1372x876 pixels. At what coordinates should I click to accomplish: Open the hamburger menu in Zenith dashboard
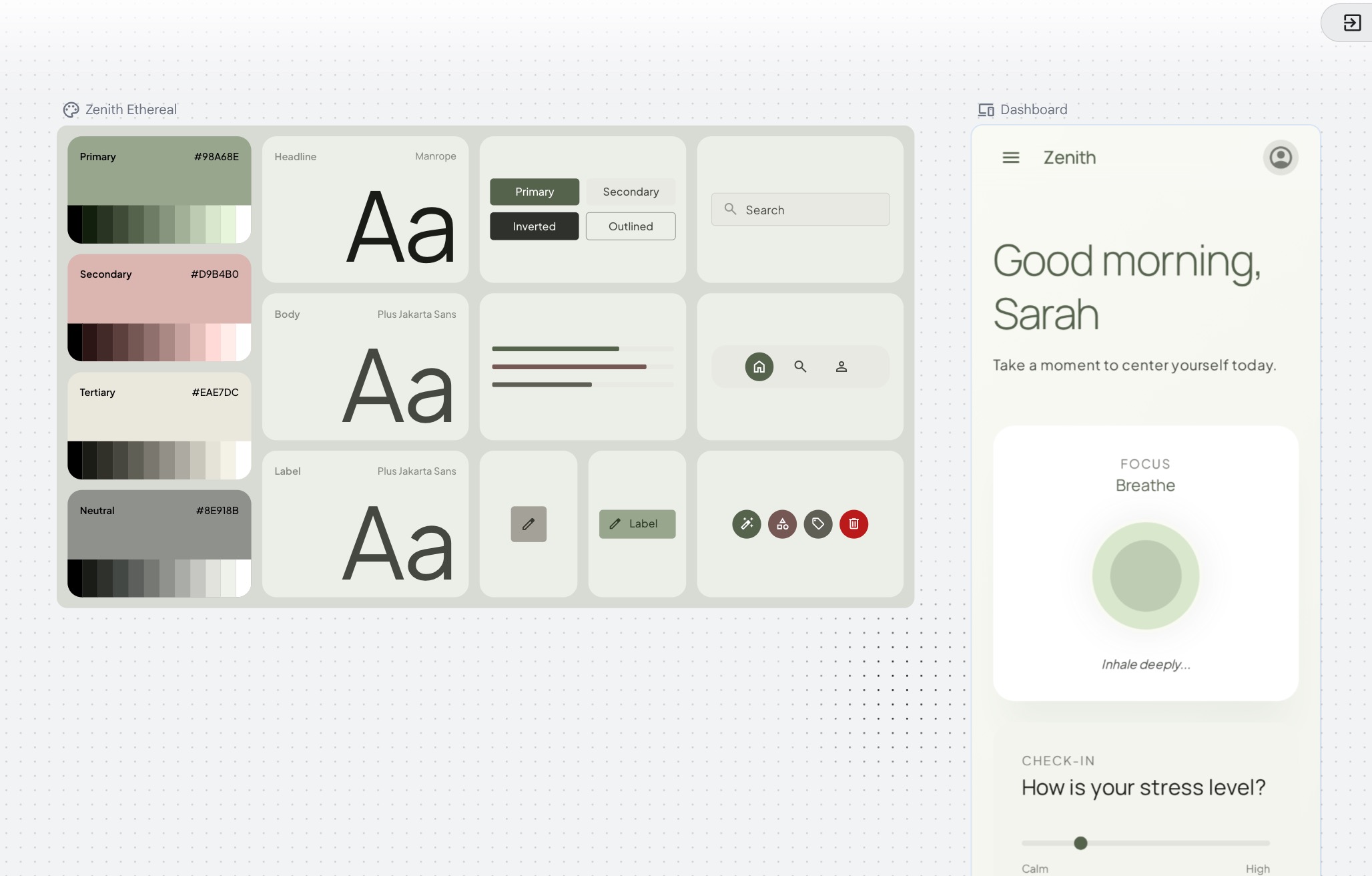[x=1011, y=158]
